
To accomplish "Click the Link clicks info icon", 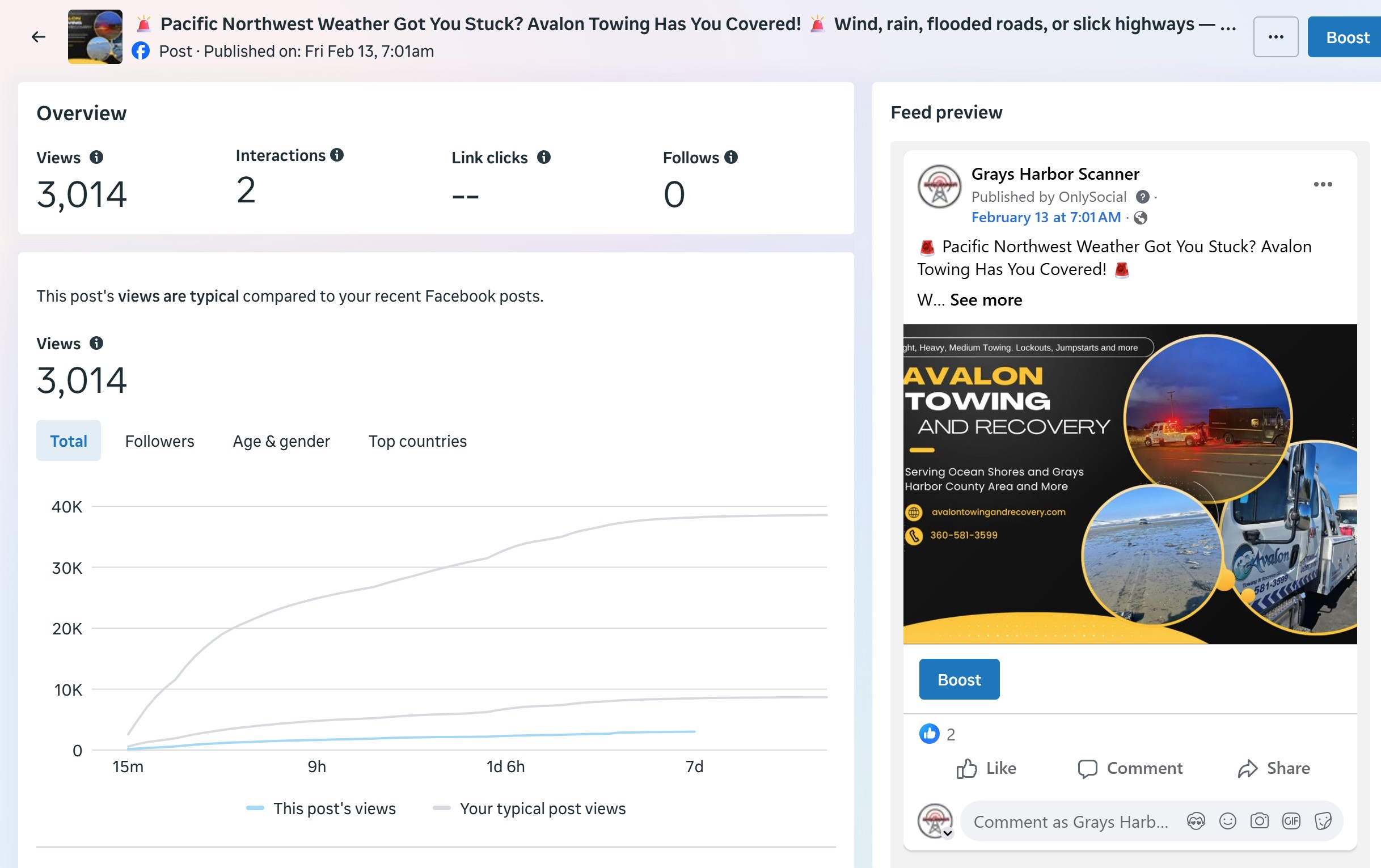I will 544,157.
